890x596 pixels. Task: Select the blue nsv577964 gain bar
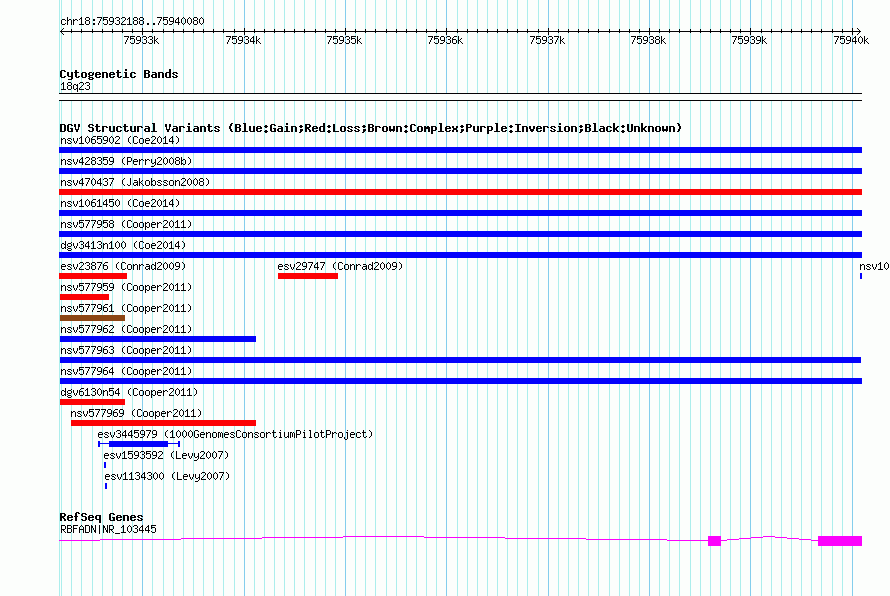[x=460, y=381]
